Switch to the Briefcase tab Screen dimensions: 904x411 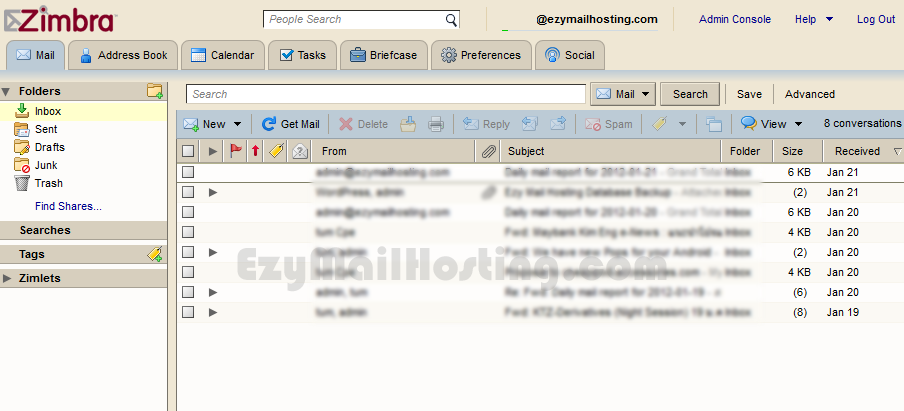[x=383, y=55]
